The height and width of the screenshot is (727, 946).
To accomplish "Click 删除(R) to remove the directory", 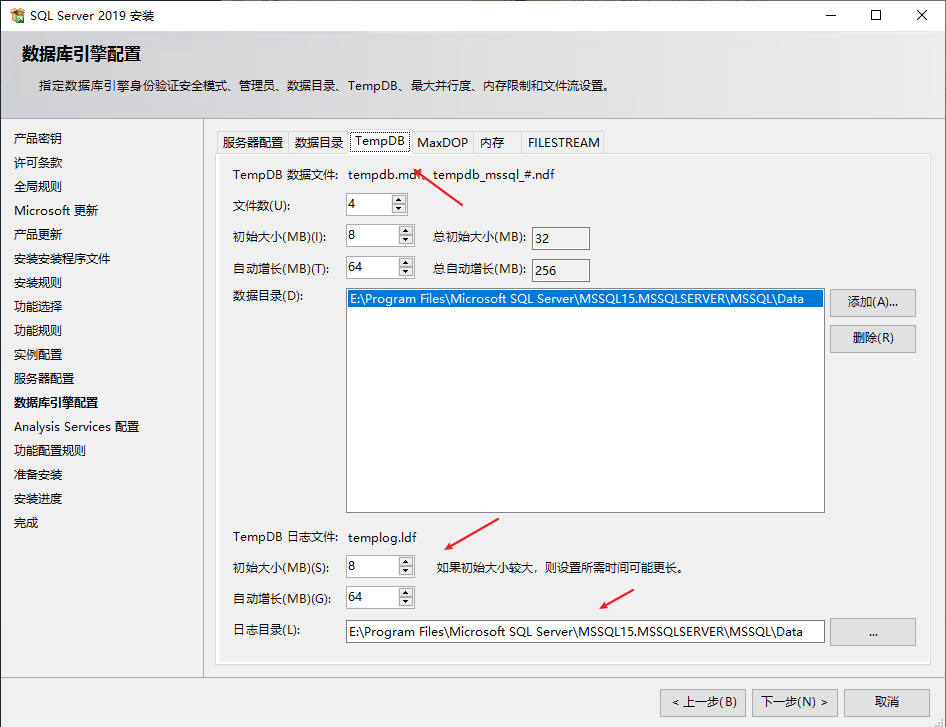I will click(872, 338).
